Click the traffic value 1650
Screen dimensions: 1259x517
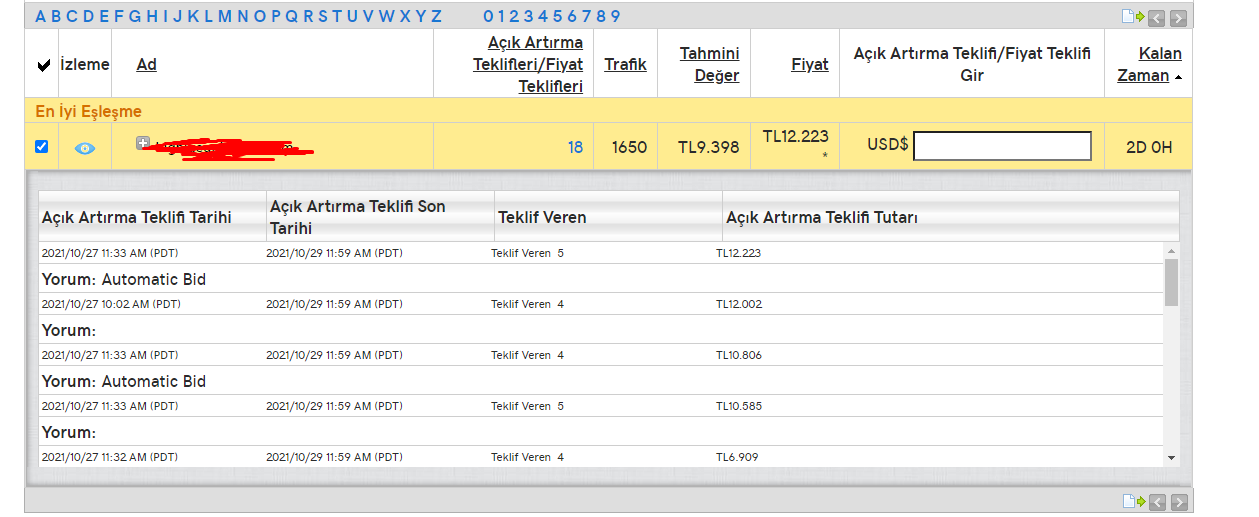tap(629, 147)
